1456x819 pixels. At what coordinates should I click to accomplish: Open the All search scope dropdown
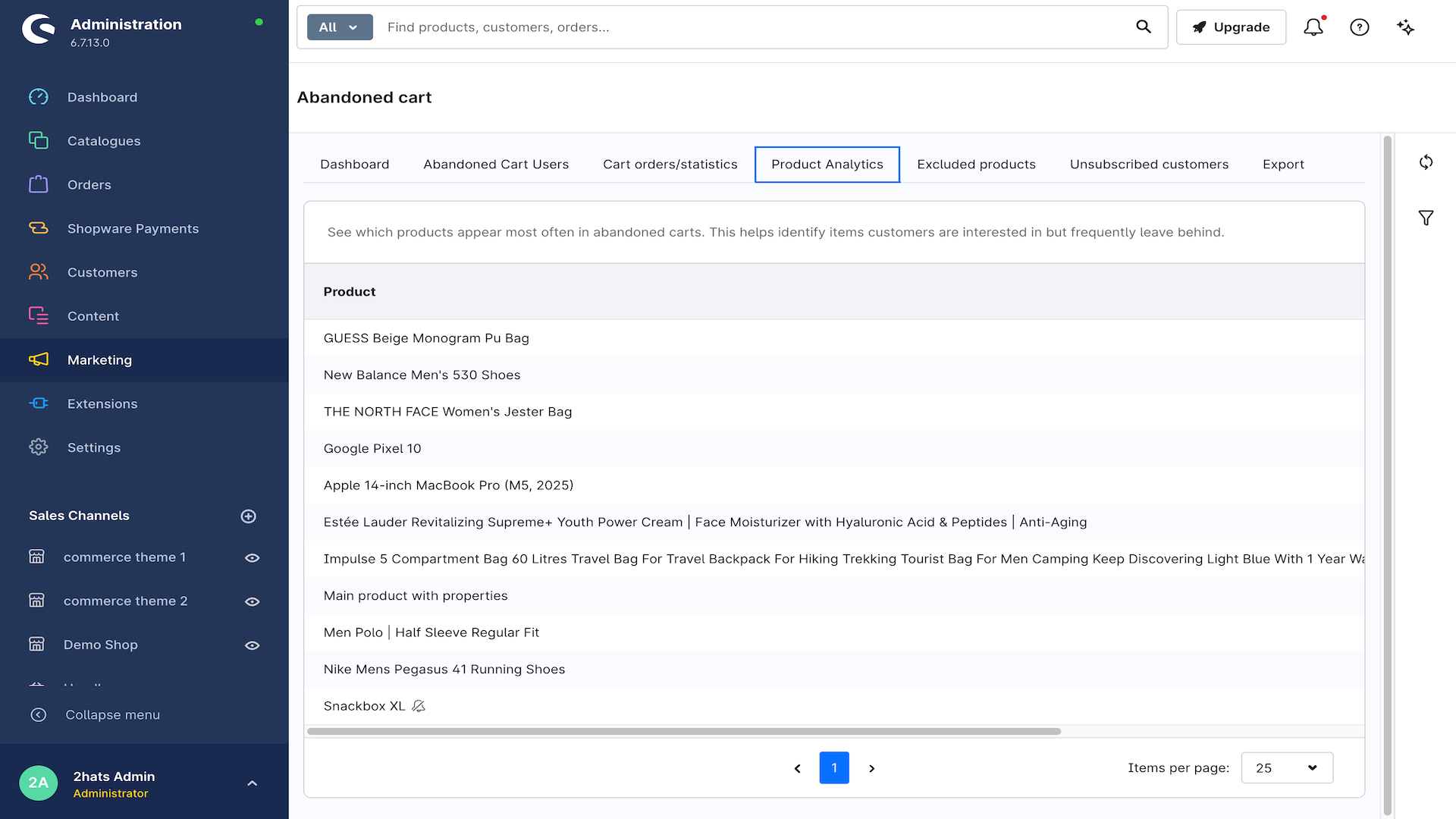(340, 27)
